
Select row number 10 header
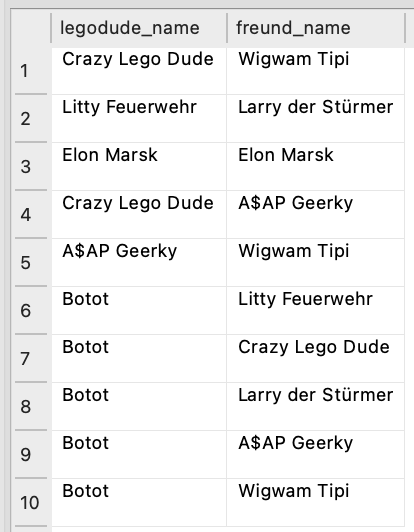pyautogui.click(x=31, y=502)
